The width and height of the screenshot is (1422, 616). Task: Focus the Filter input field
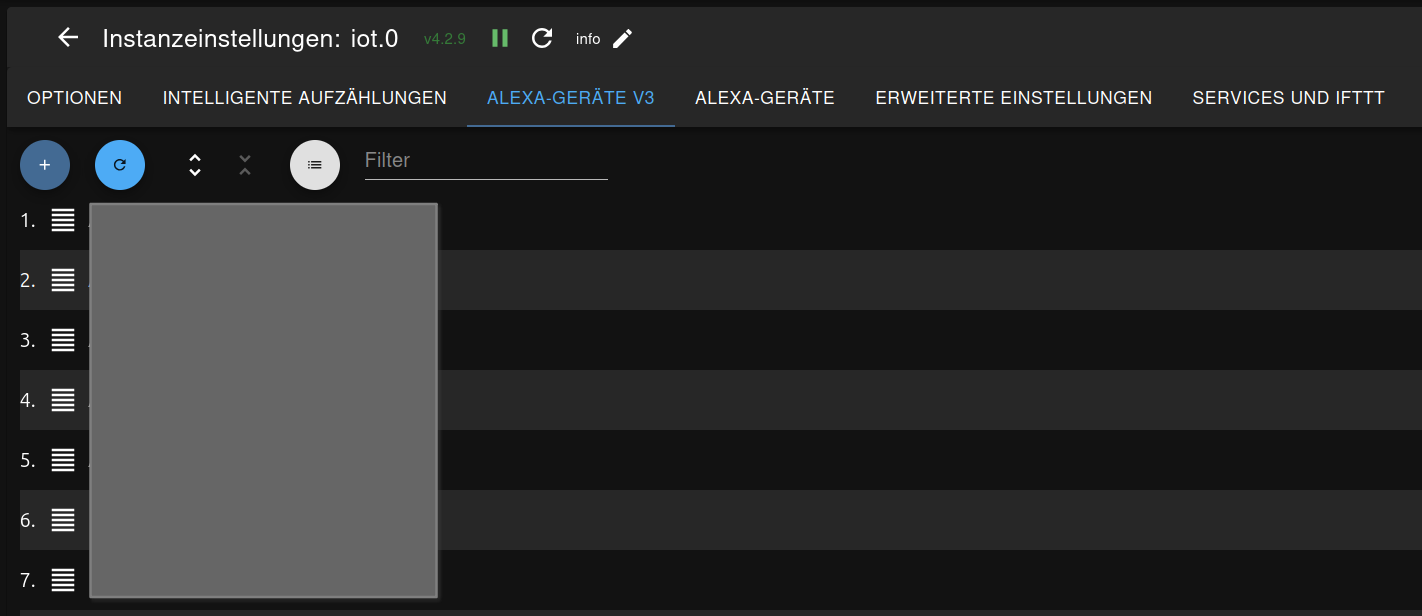tap(486, 161)
